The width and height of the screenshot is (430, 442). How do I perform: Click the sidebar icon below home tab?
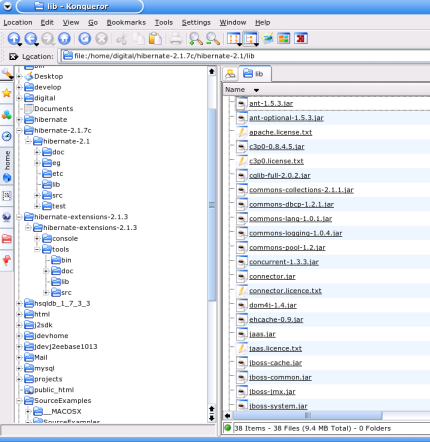tap(7, 196)
